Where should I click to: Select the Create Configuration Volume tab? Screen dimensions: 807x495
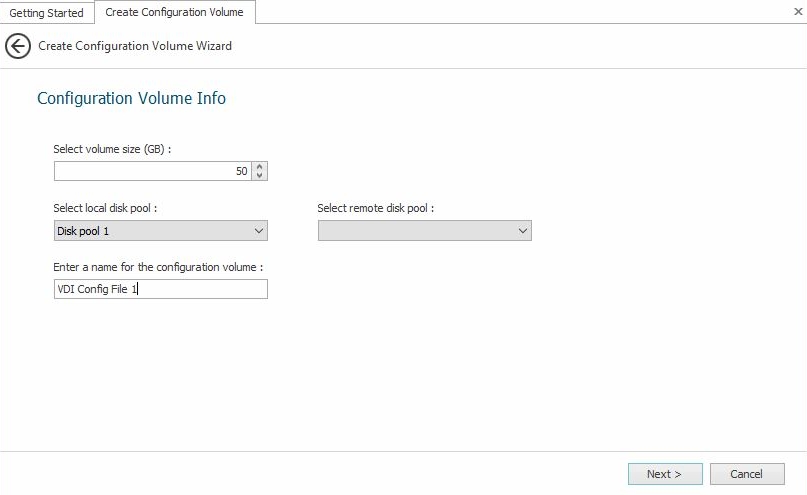coord(175,12)
